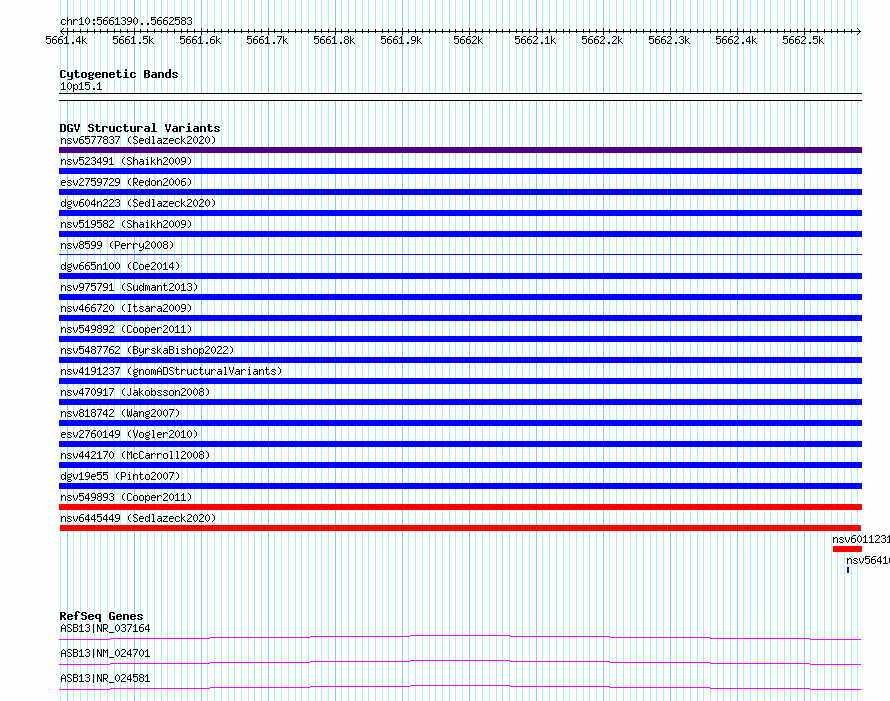Click the 5662k ruler tick label

[468, 40]
